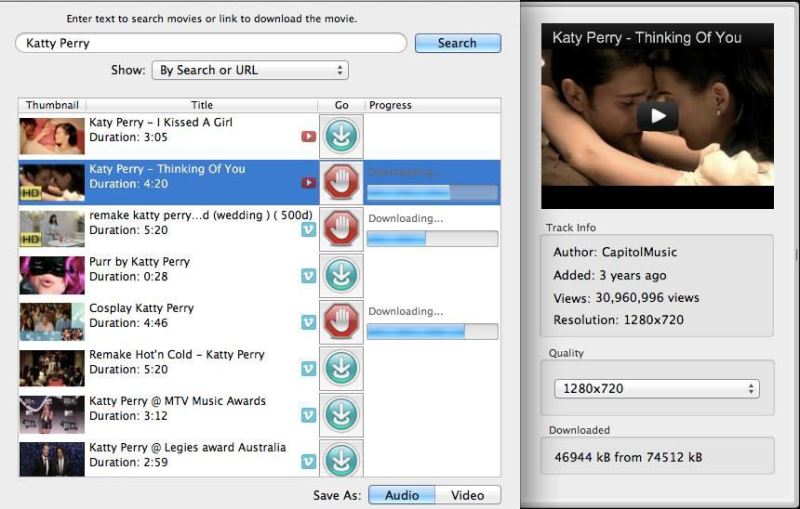
Task: Sort by the Thumbnail column header
Action: [x=52, y=105]
